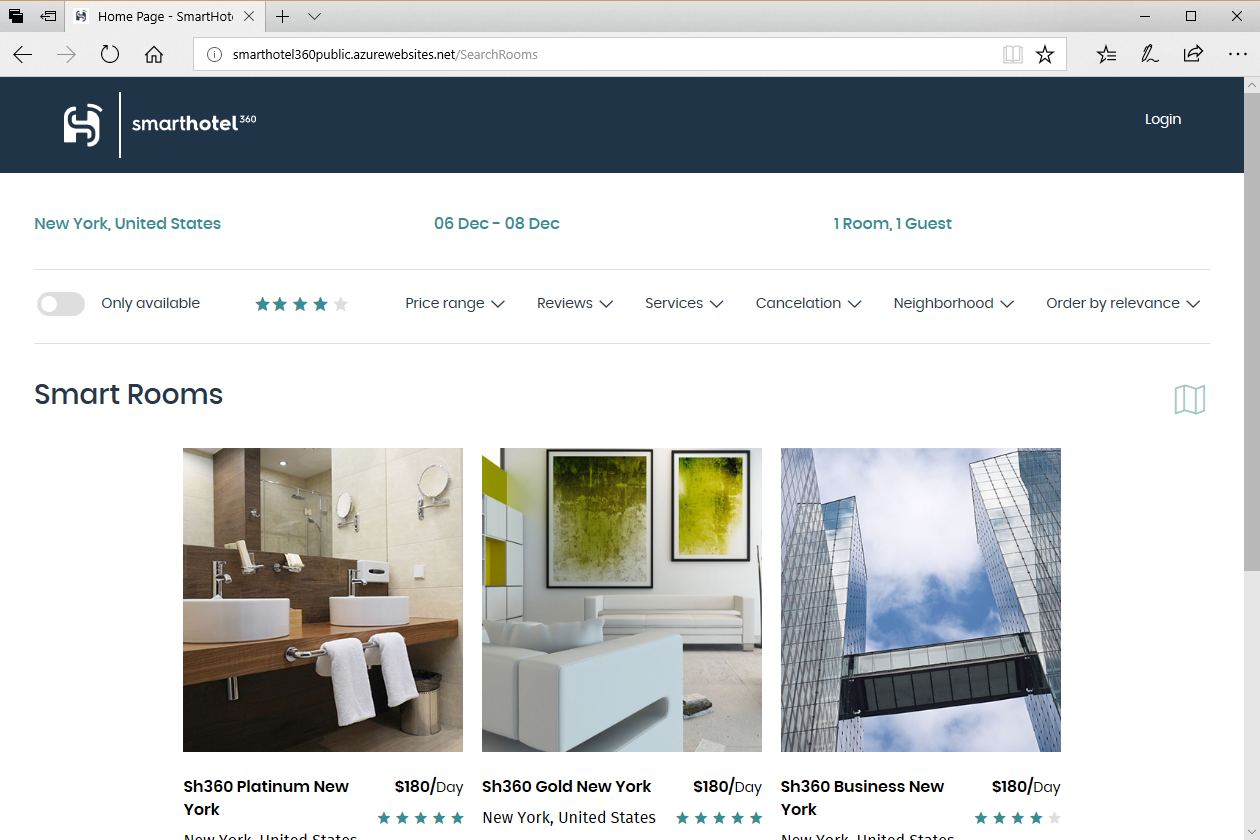Click the Add notes pen icon

point(1150,55)
